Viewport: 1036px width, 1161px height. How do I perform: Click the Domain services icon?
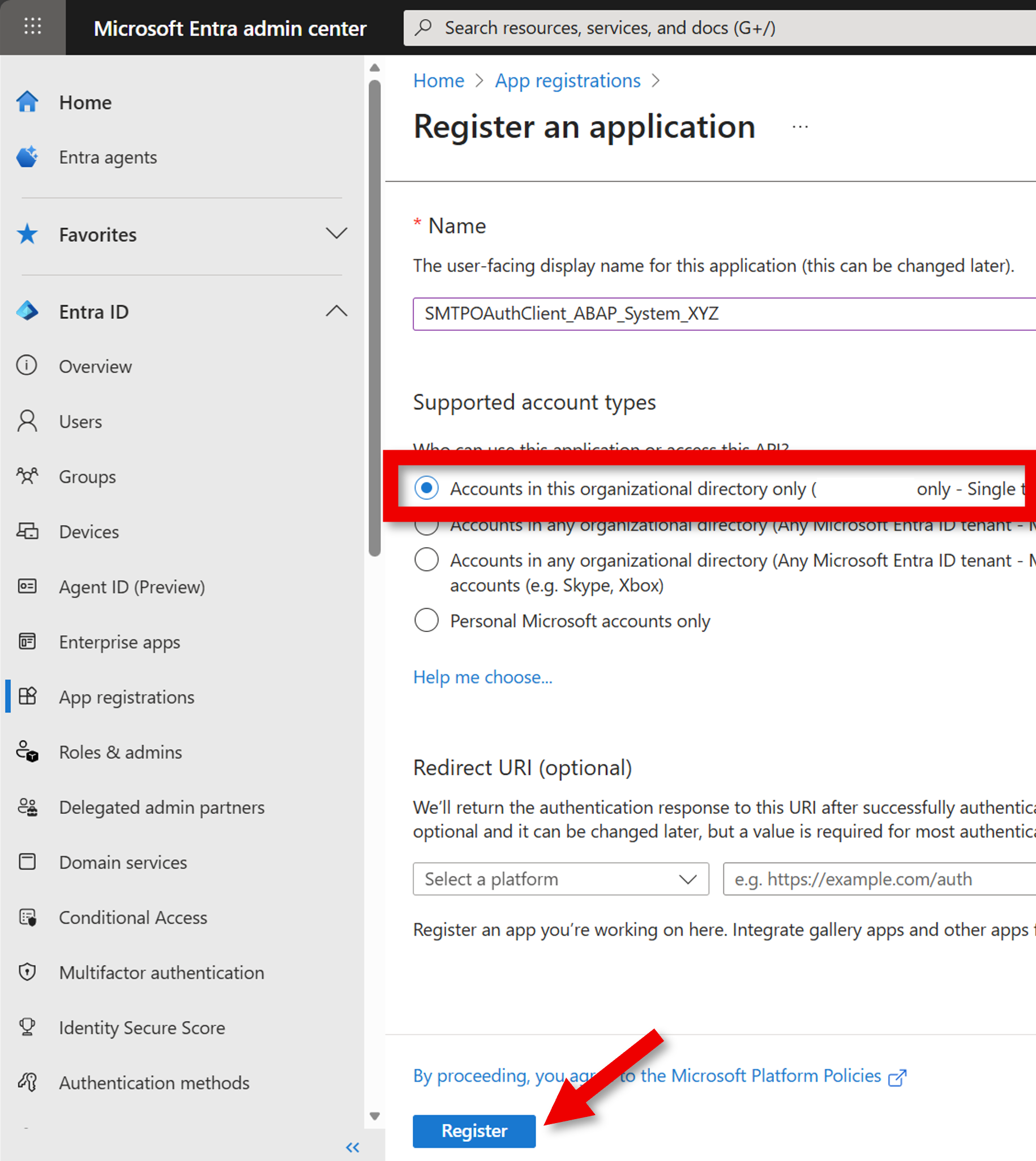(x=27, y=861)
